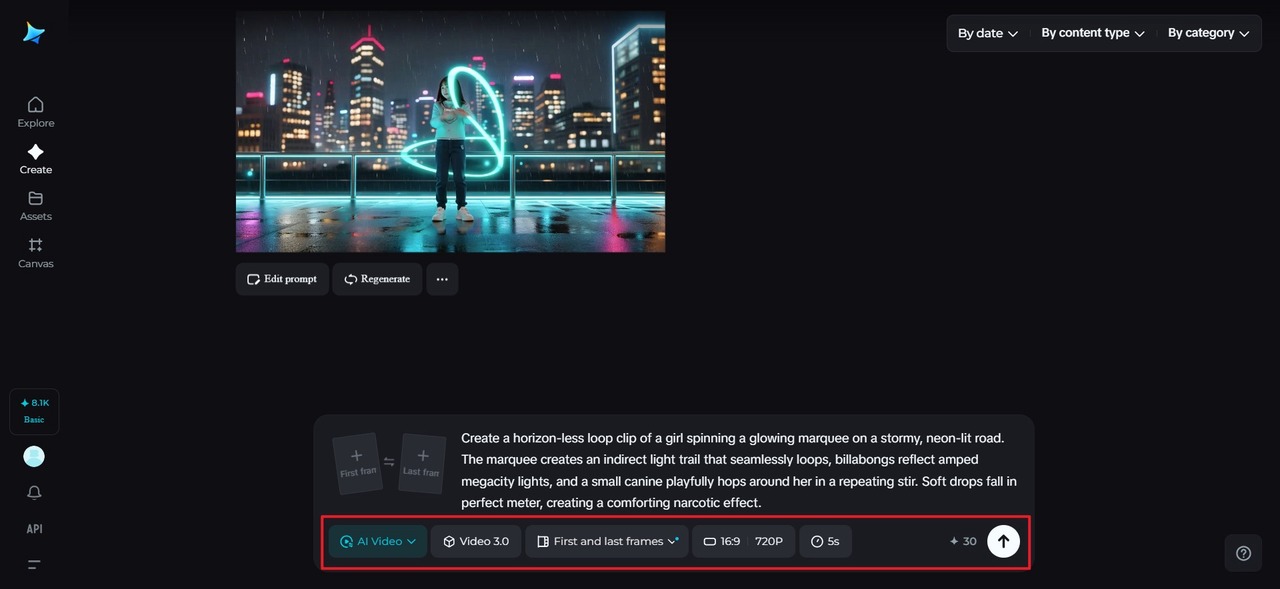The width and height of the screenshot is (1280, 589).
Task: Click the generated neon city video thumbnail
Action: click(x=450, y=132)
